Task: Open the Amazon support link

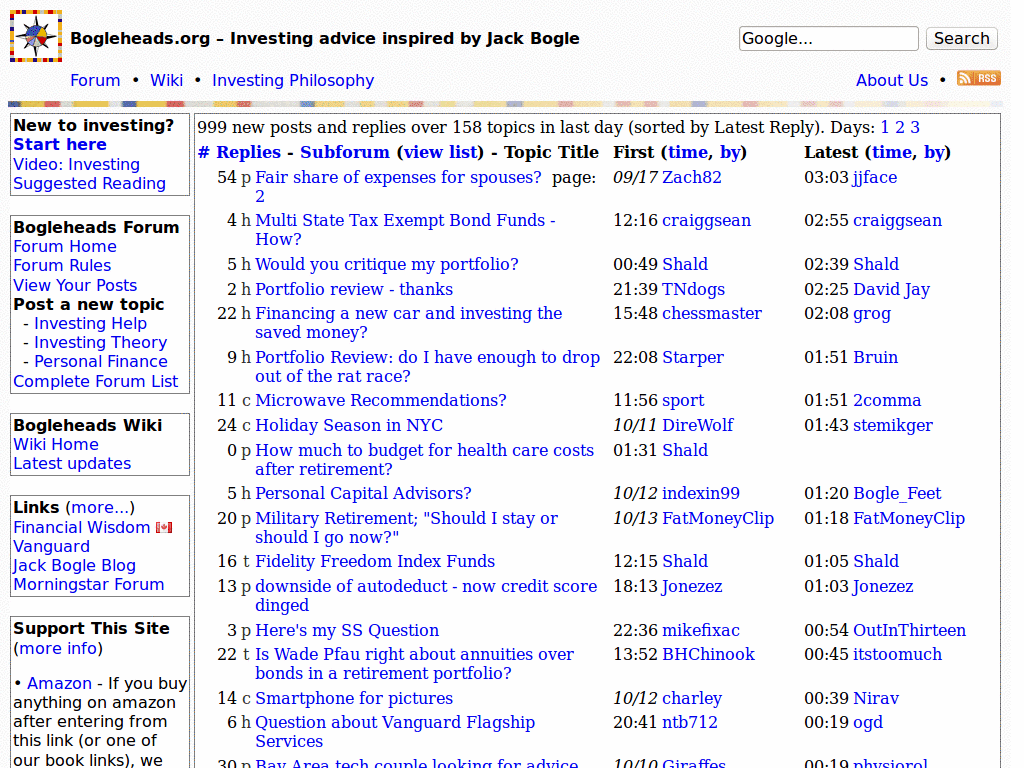Action: pos(59,683)
